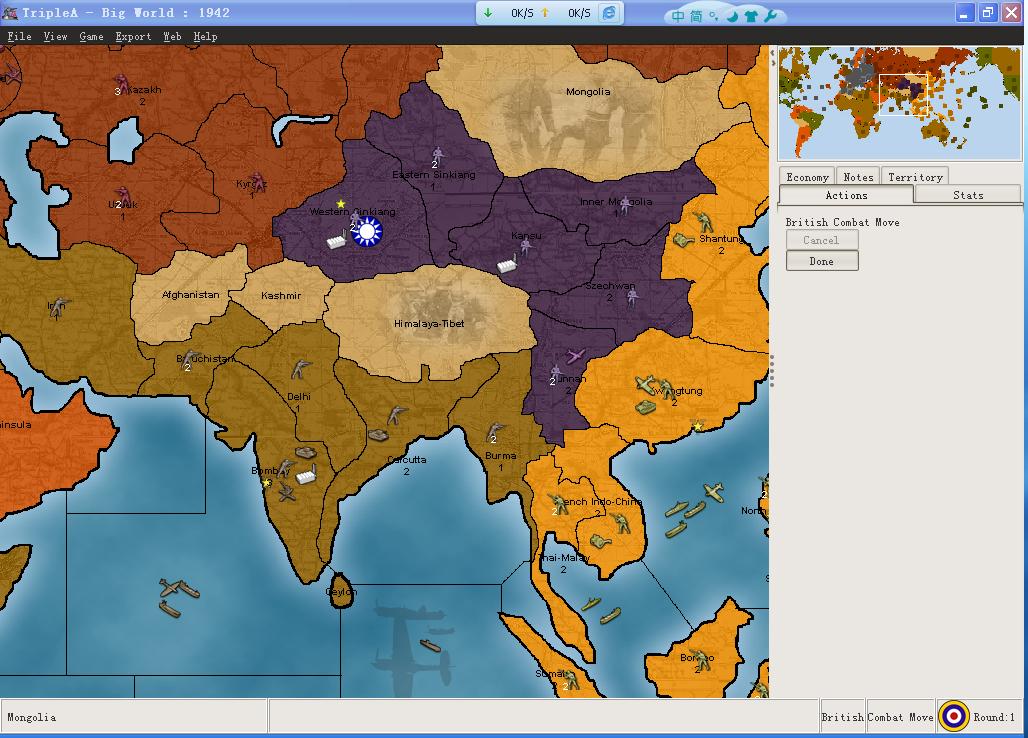Click the Internet Explorer icon in title bar
The image size is (1028, 738).
(x=609, y=13)
